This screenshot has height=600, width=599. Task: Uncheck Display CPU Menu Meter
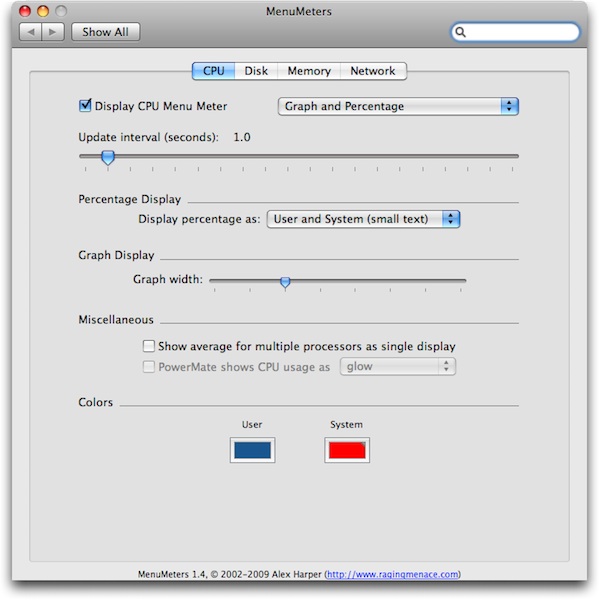point(85,106)
